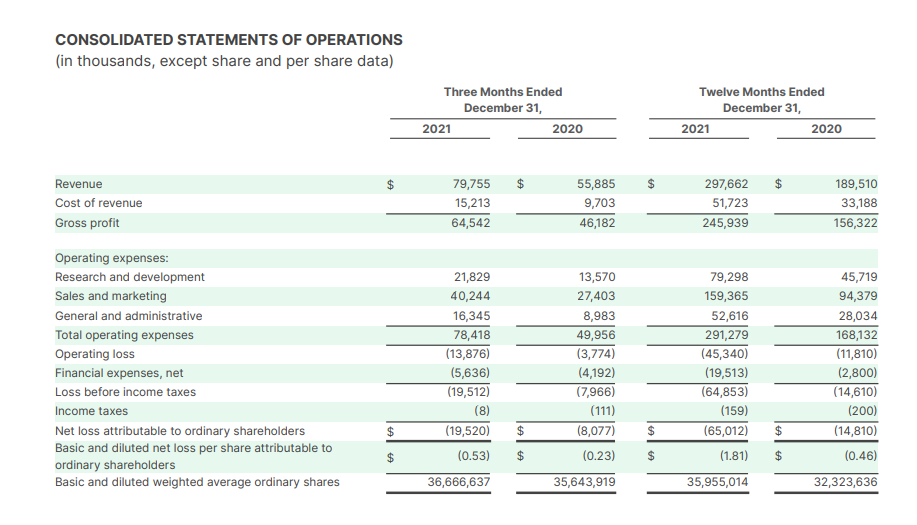Select R&D value 21,829
Screen dimensions: 917x525
coord(472,277)
